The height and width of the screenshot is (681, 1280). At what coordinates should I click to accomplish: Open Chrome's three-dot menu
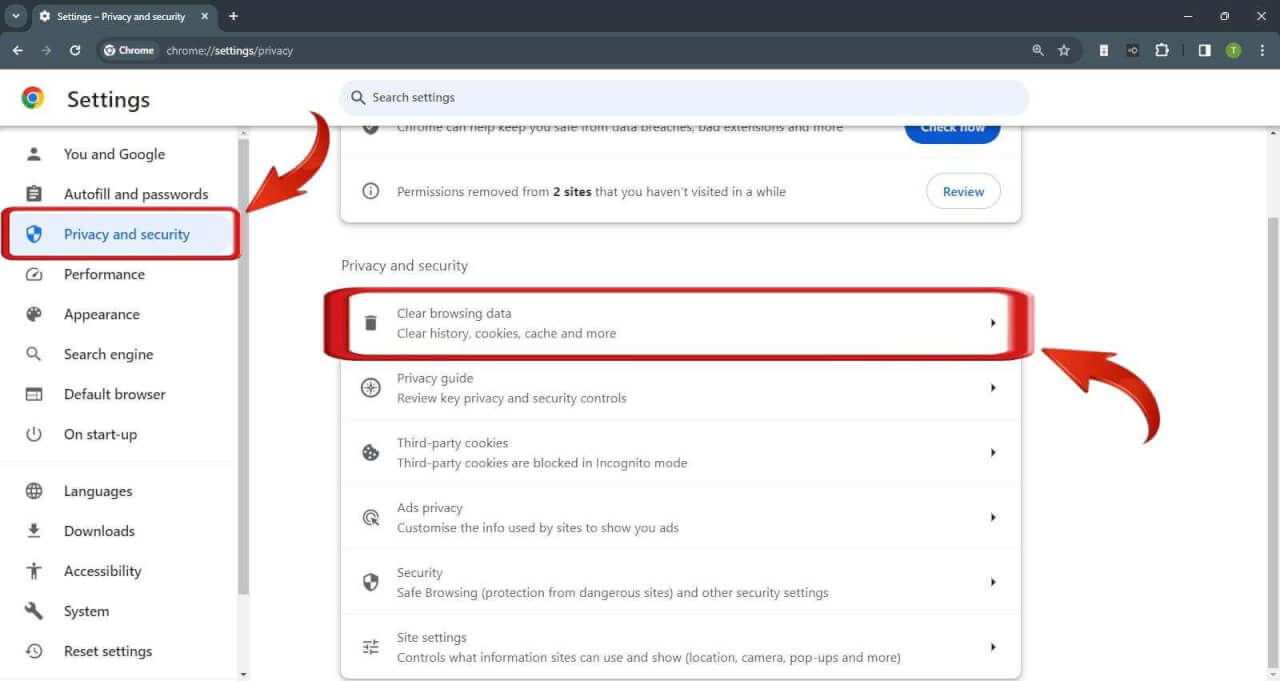(x=1262, y=50)
